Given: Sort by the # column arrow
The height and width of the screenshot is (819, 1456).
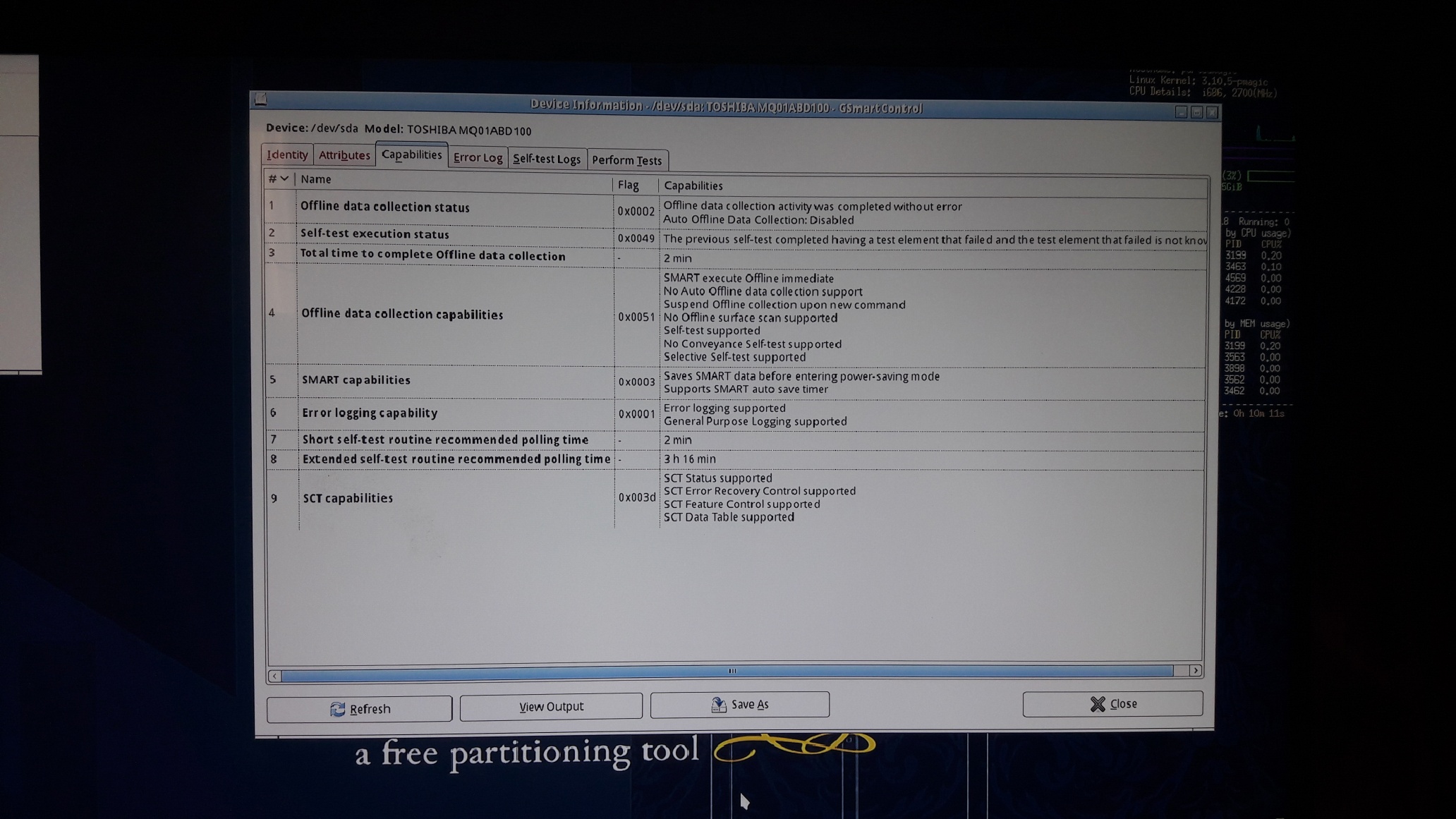Looking at the screenshot, I should (284, 178).
